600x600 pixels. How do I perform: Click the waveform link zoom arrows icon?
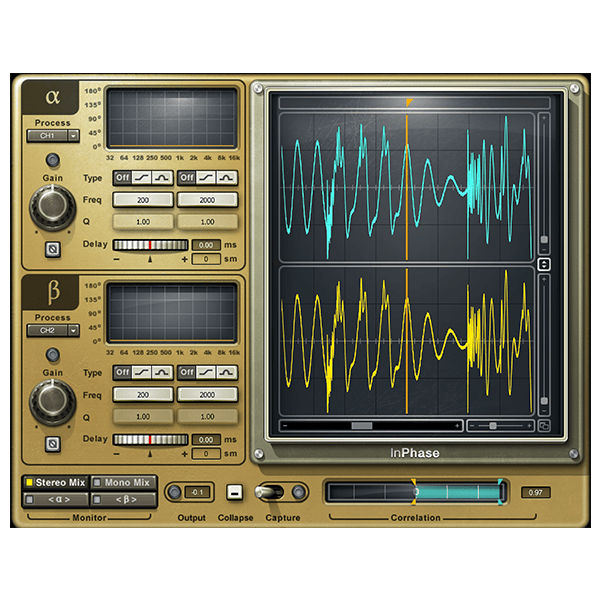544,264
